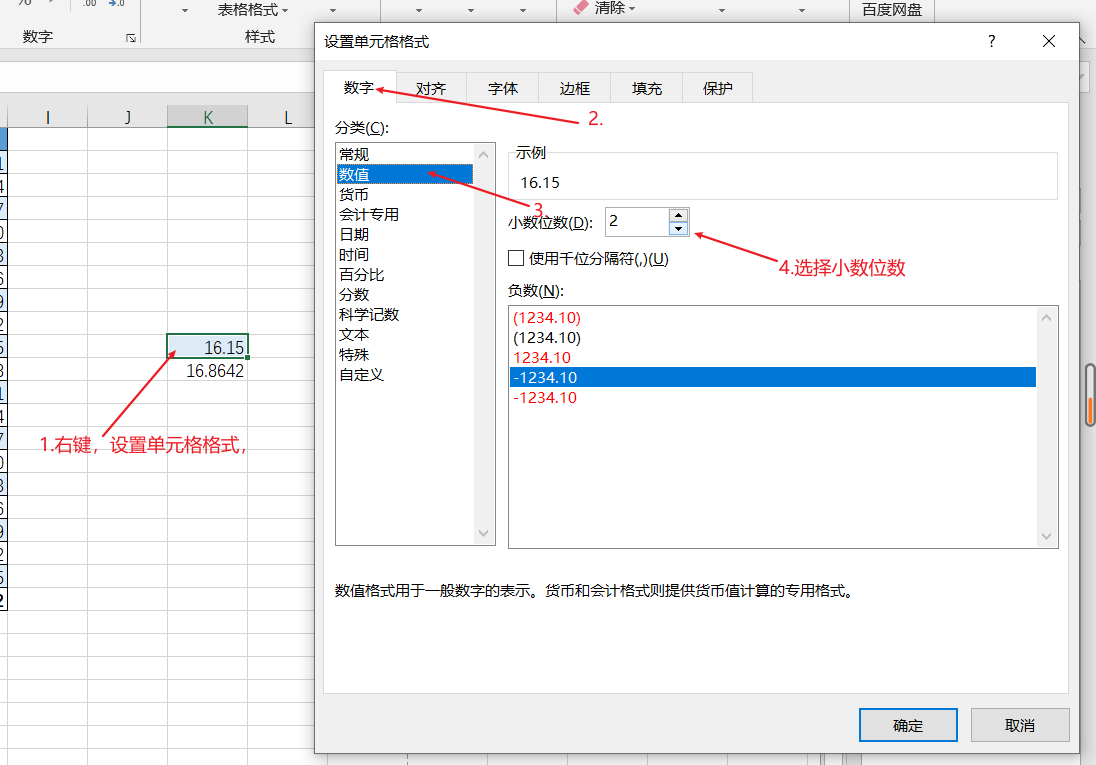Select column J header in spreadsheet
1096x765 pixels.
[127, 117]
